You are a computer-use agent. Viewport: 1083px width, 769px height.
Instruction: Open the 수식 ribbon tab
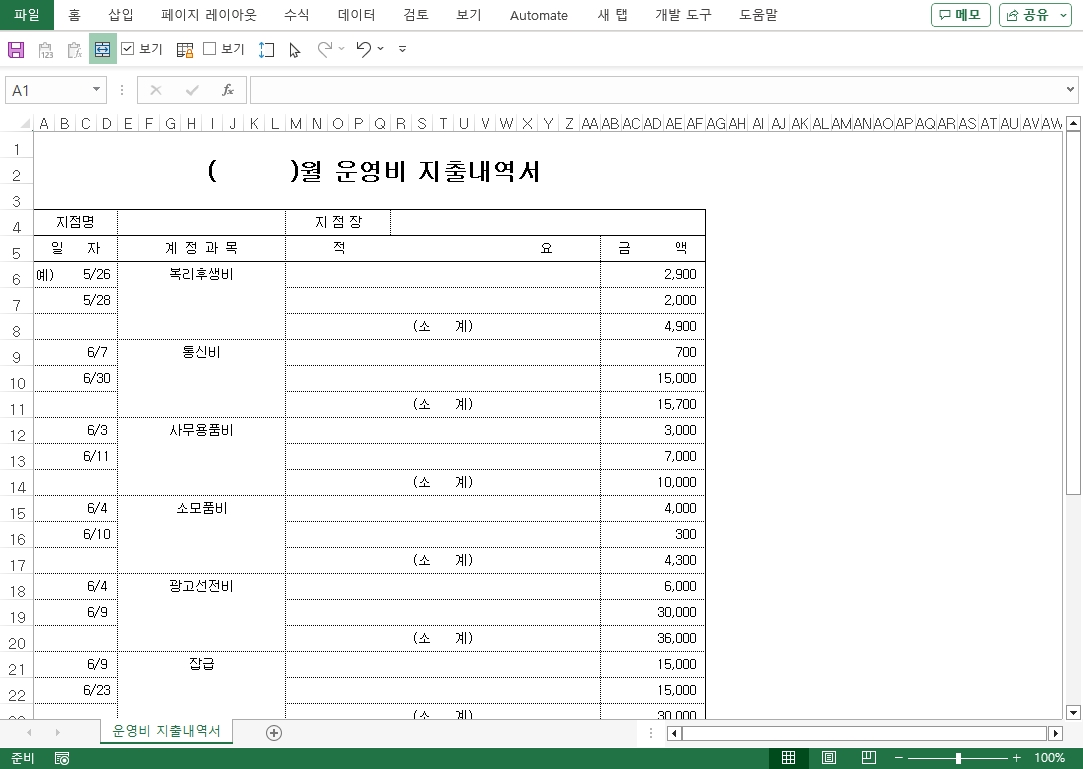tap(297, 15)
